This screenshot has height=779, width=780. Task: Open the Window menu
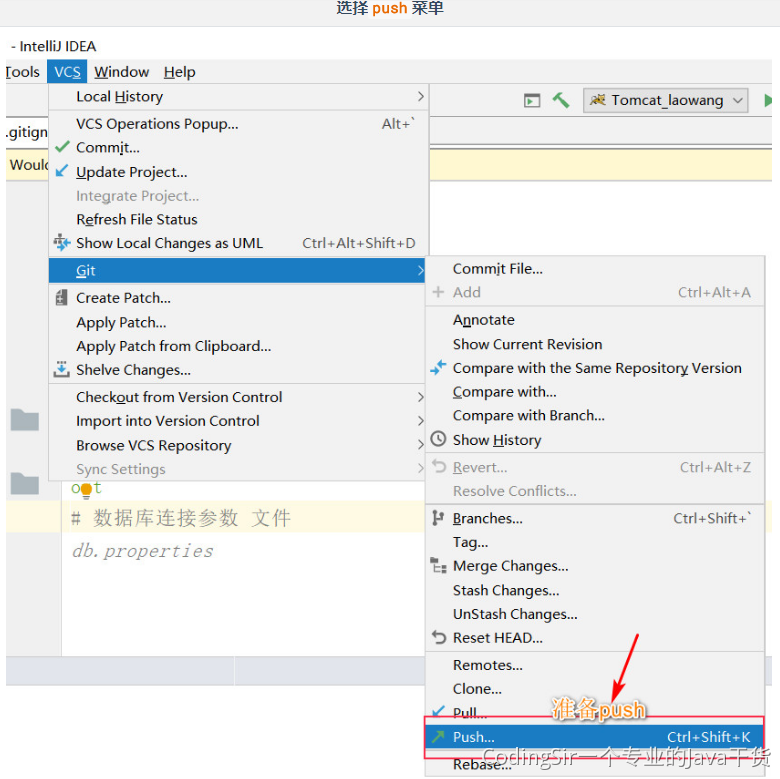pos(121,72)
